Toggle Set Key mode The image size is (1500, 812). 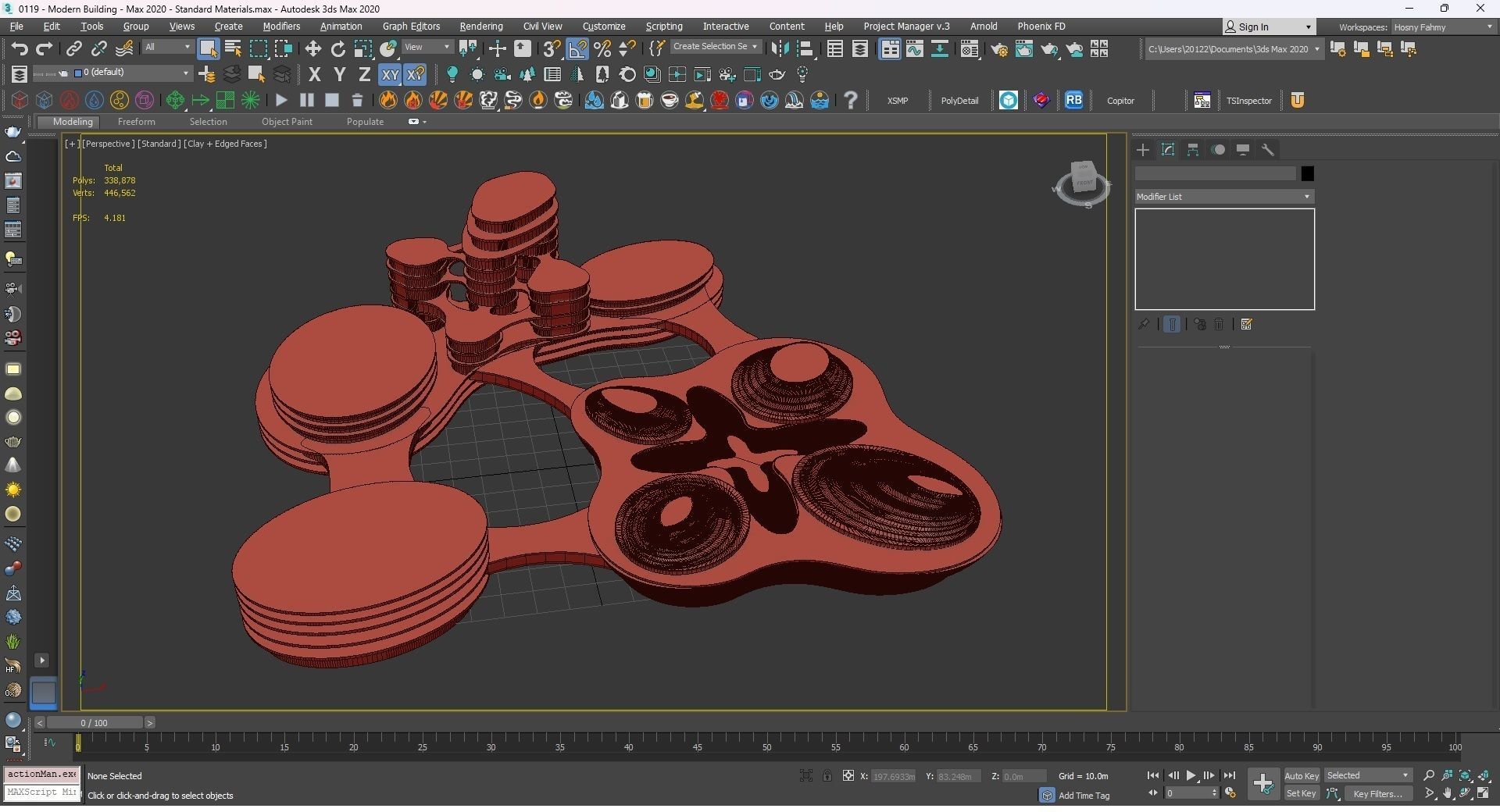coord(1302,793)
